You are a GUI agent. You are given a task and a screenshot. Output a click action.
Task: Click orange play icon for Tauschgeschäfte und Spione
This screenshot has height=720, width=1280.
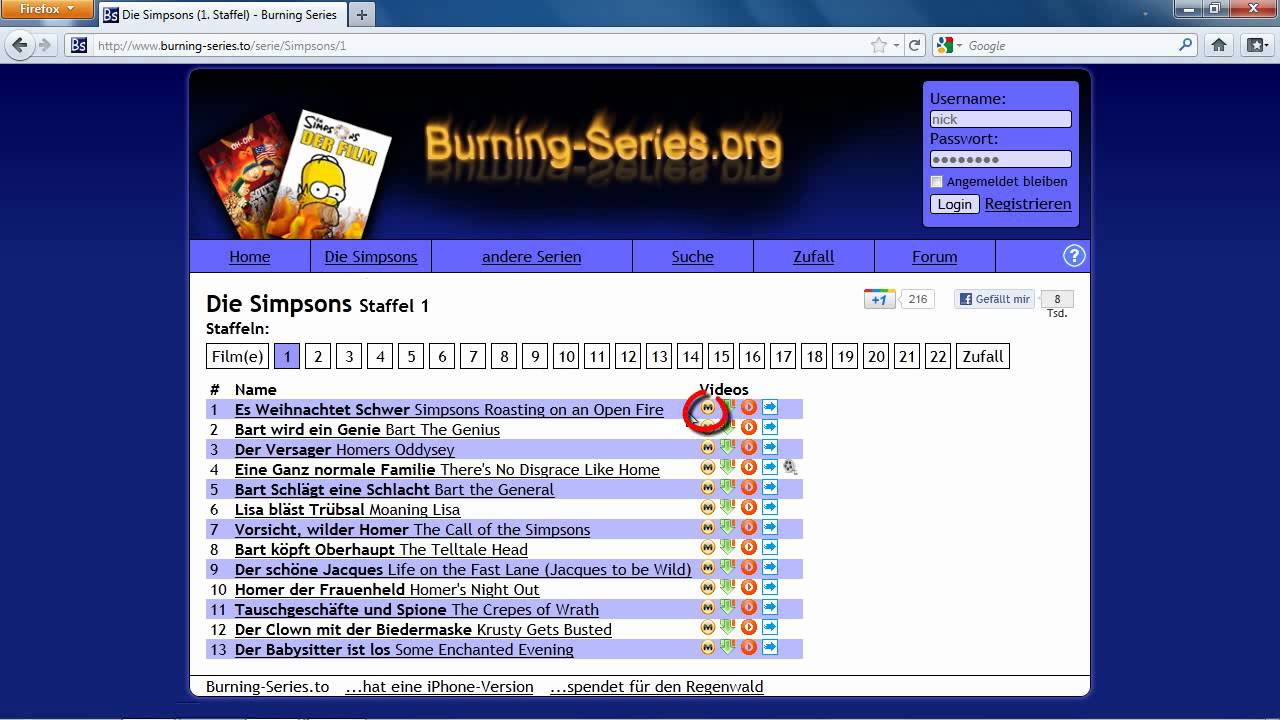pos(748,608)
